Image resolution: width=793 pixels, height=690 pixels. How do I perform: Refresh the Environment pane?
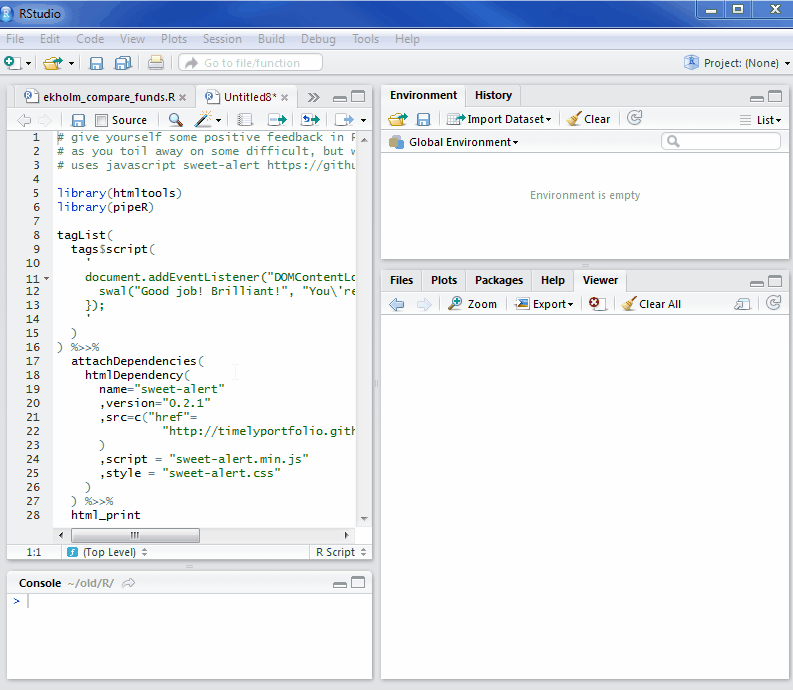pyautogui.click(x=634, y=118)
